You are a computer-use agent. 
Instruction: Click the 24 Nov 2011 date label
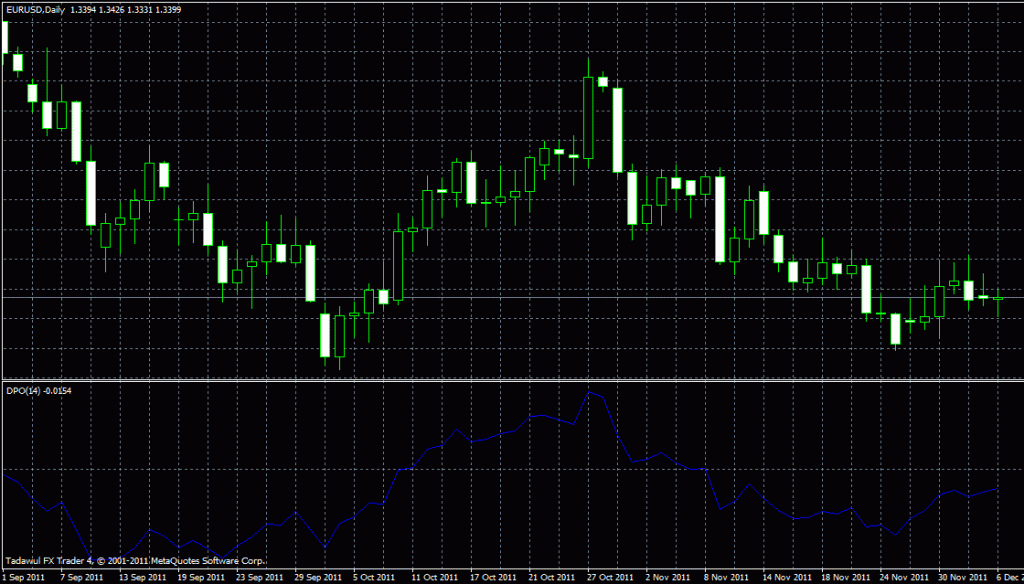[903, 577]
